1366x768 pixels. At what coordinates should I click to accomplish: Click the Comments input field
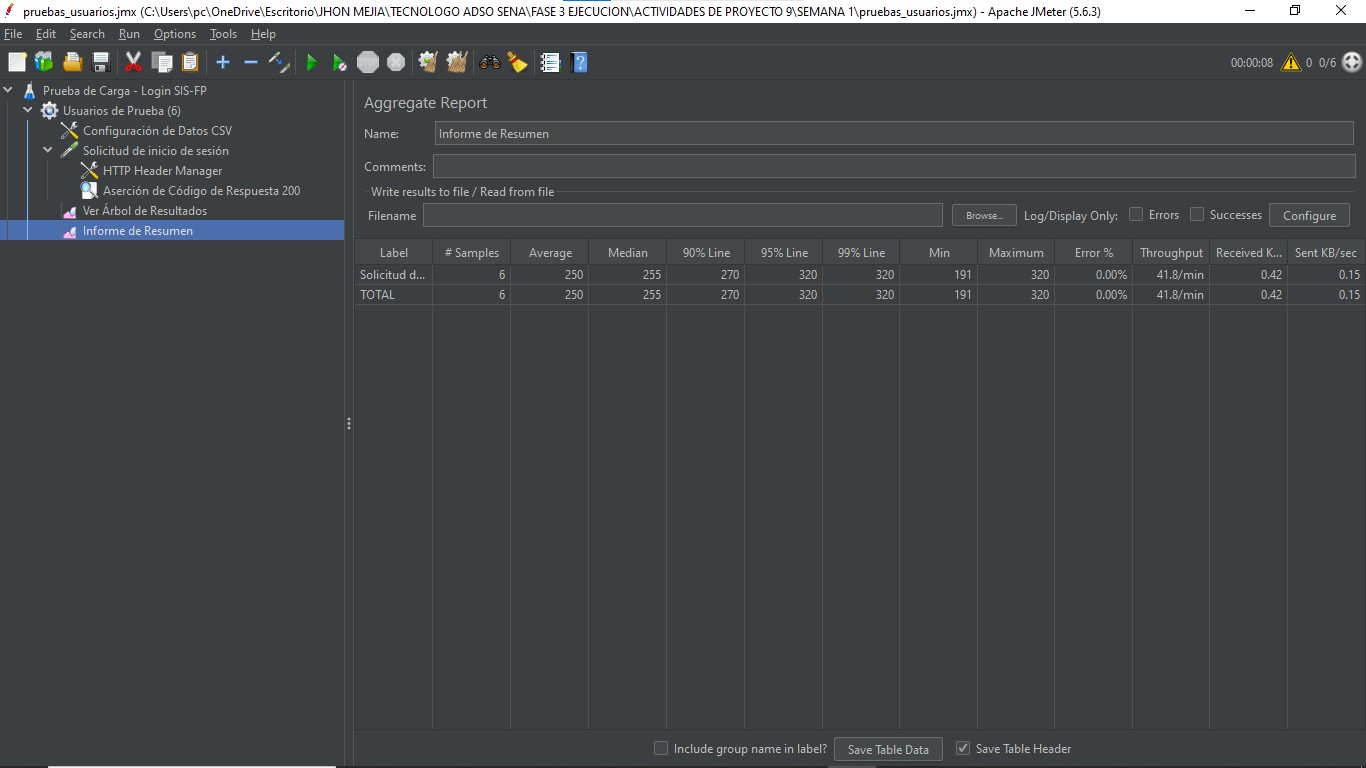pyautogui.click(x=894, y=166)
